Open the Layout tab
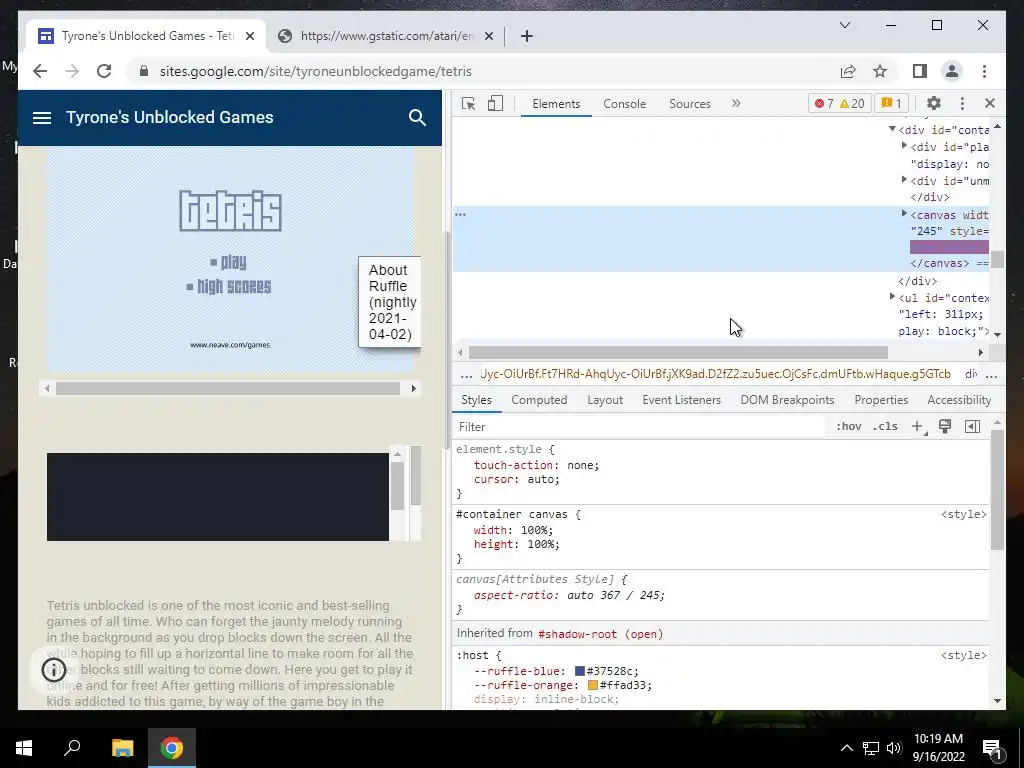This screenshot has width=1024, height=768. [605, 400]
